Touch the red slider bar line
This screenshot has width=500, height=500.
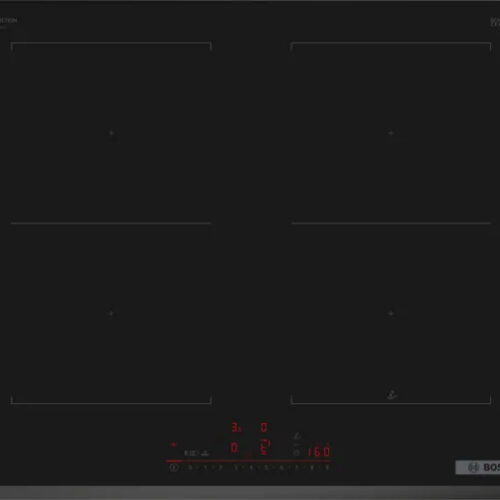[248, 461]
